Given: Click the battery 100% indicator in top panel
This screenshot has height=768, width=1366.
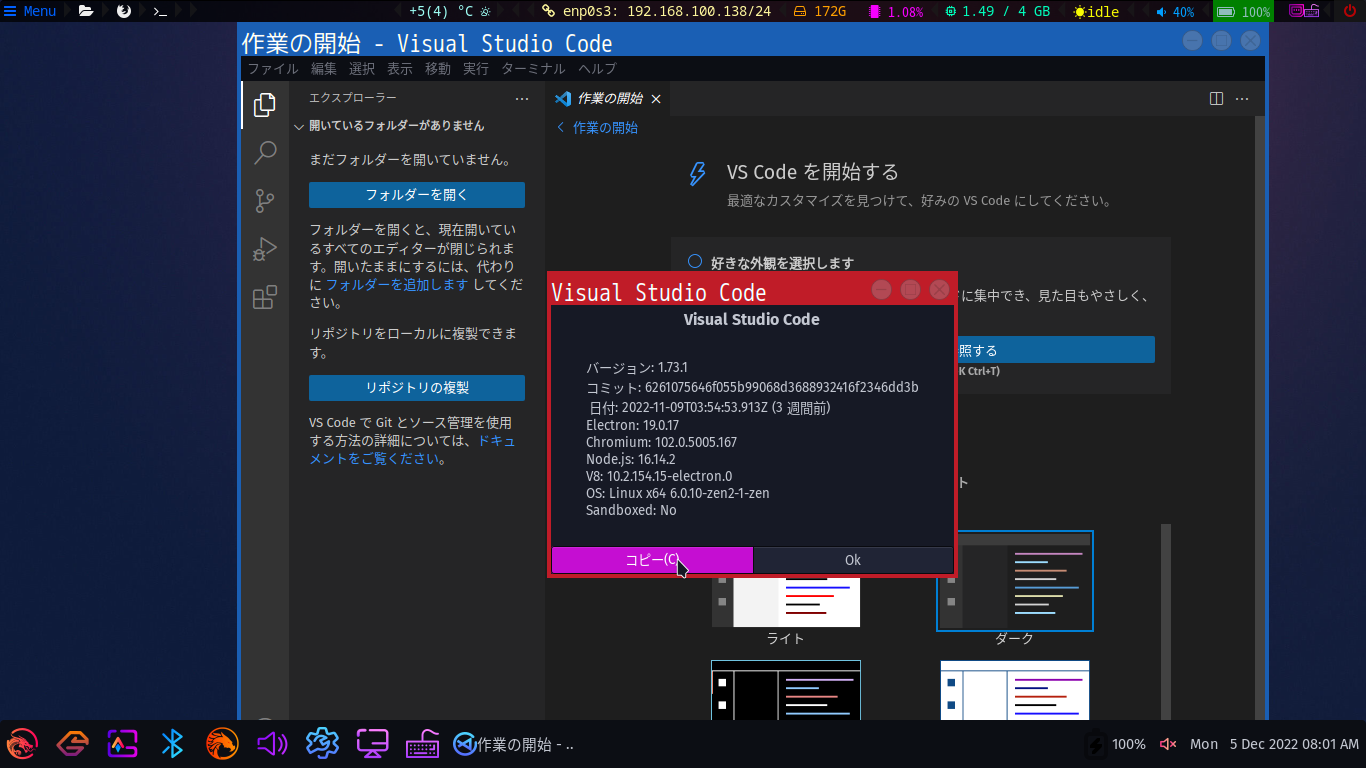Looking at the screenshot, I should click(1243, 12).
